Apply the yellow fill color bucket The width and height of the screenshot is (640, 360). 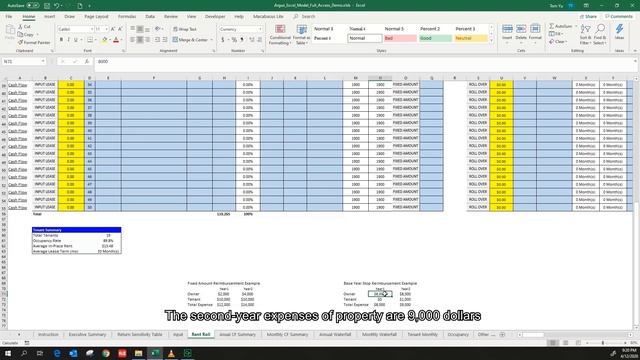[104, 40]
